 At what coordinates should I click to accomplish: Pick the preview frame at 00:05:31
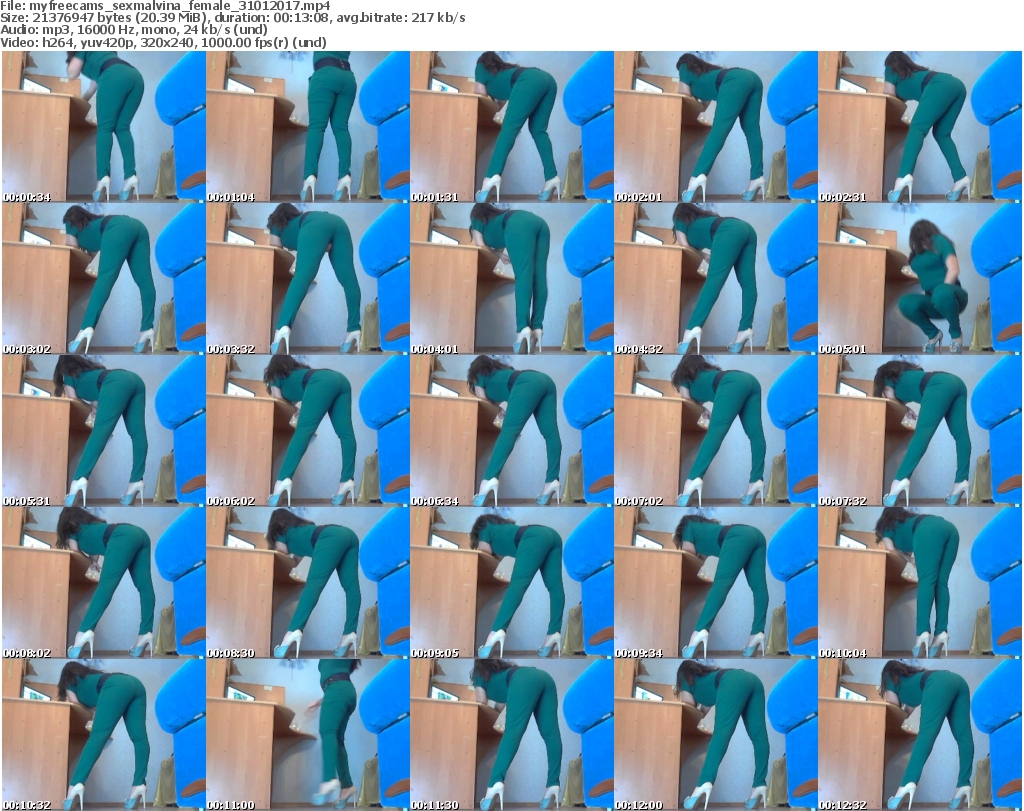[104, 431]
